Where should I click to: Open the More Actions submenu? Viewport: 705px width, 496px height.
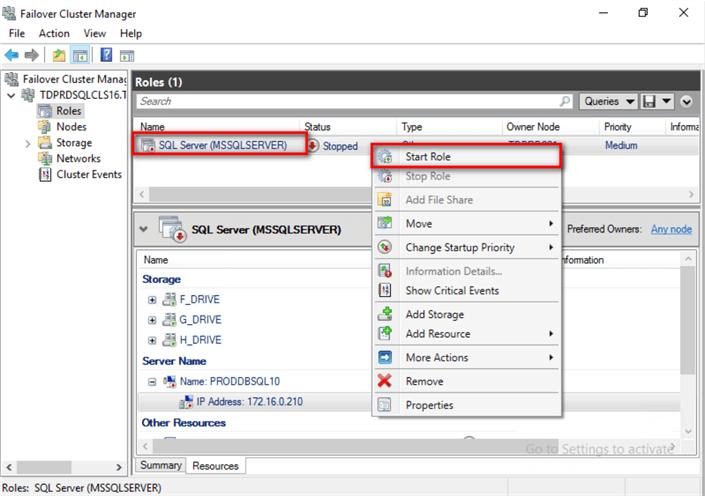coord(467,357)
